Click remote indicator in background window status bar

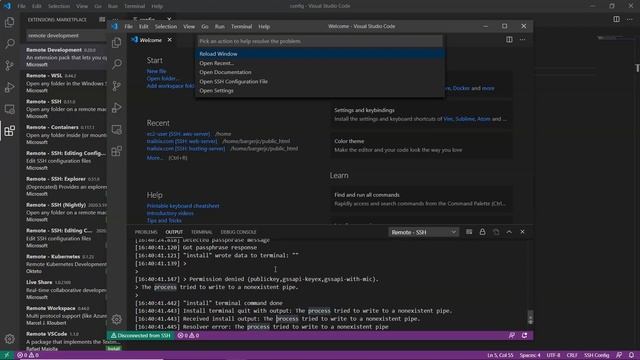click(x=6, y=355)
